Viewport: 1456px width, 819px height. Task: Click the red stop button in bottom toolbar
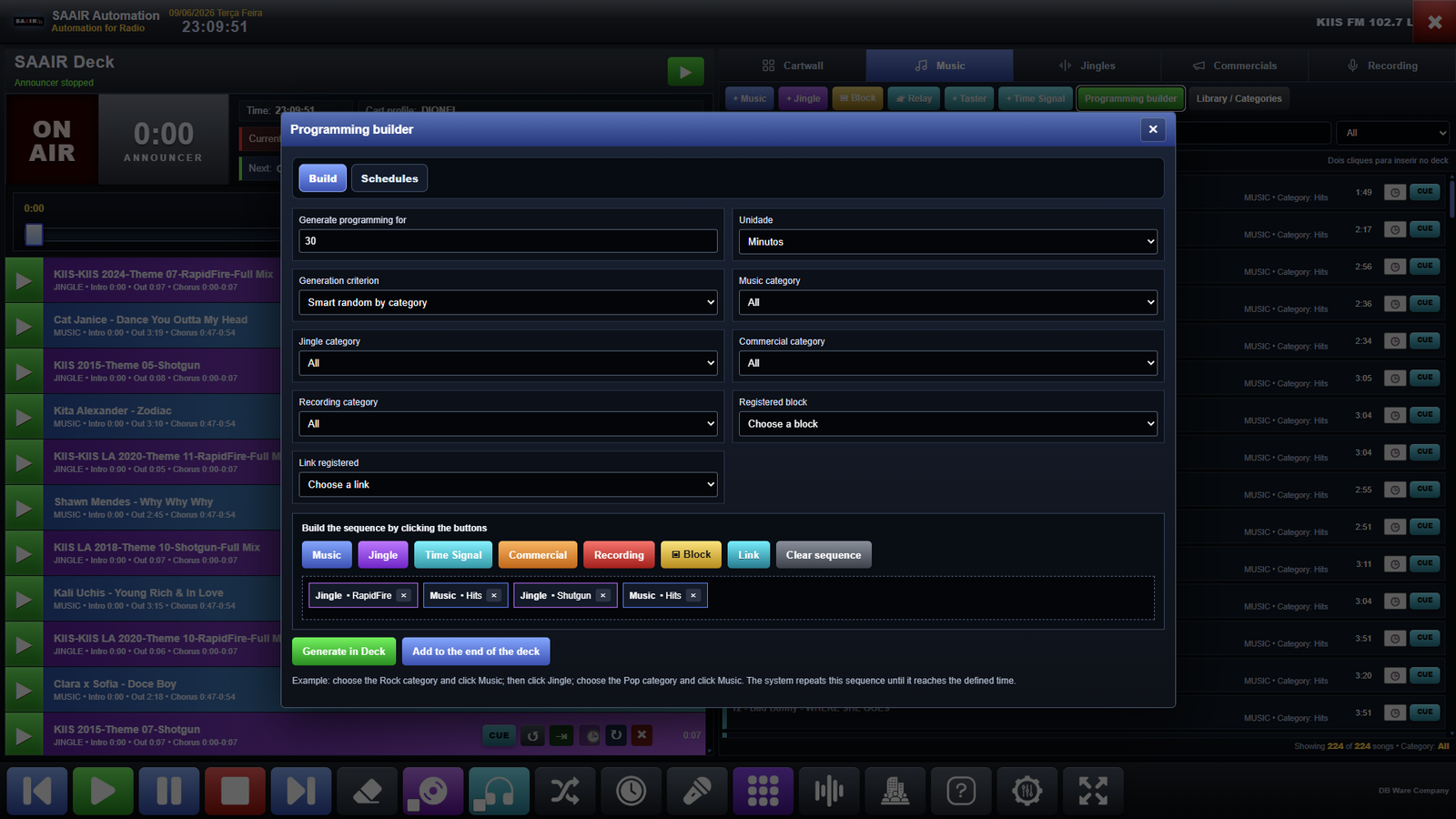pyautogui.click(x=235, y=791)
